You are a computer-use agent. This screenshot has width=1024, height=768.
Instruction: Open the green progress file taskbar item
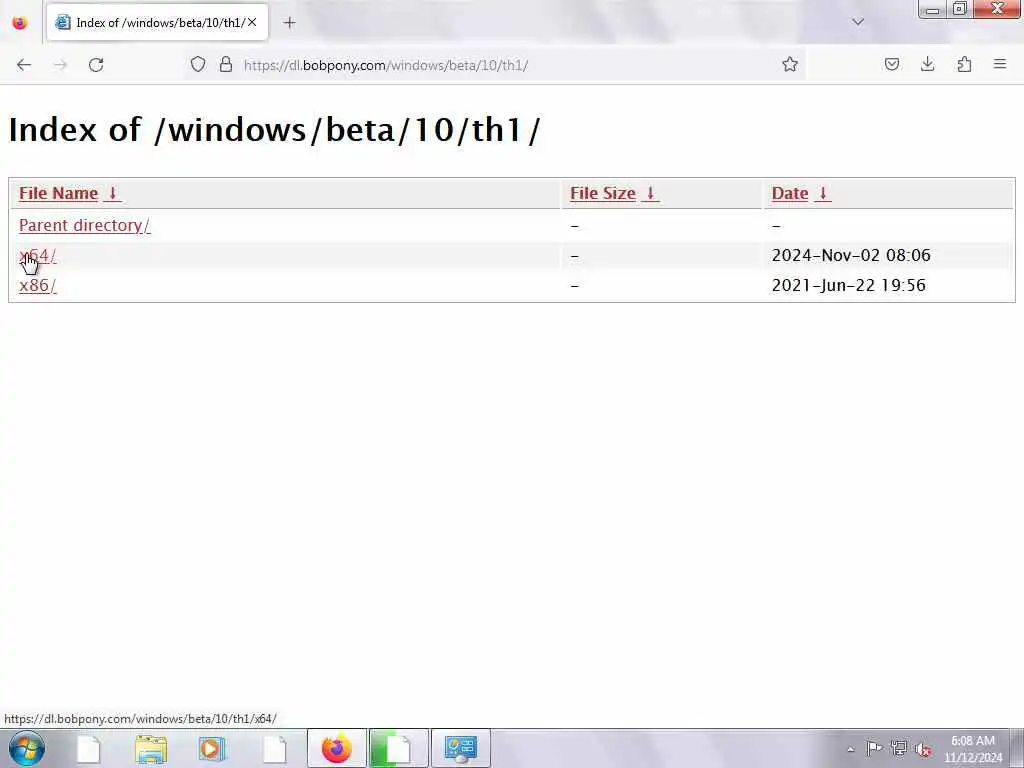coord(398,748)
